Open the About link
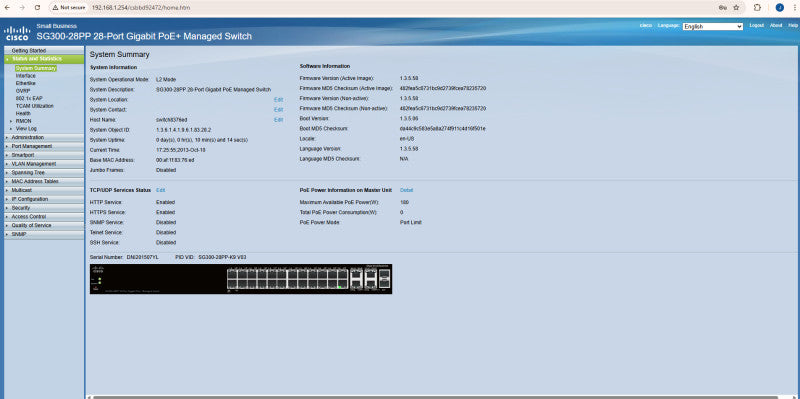The height and width of the screenshot is (399, 800). 776,25
